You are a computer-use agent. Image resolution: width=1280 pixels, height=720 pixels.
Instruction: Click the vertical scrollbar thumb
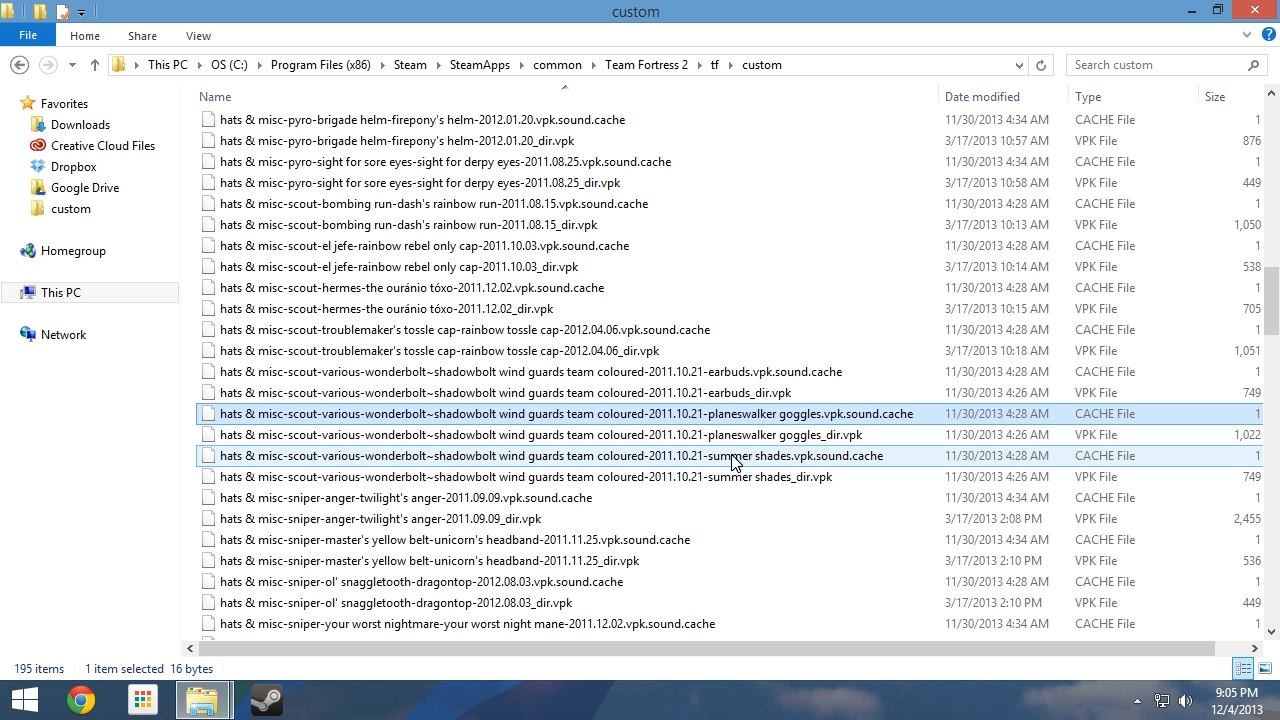(x=1271, y=300)
